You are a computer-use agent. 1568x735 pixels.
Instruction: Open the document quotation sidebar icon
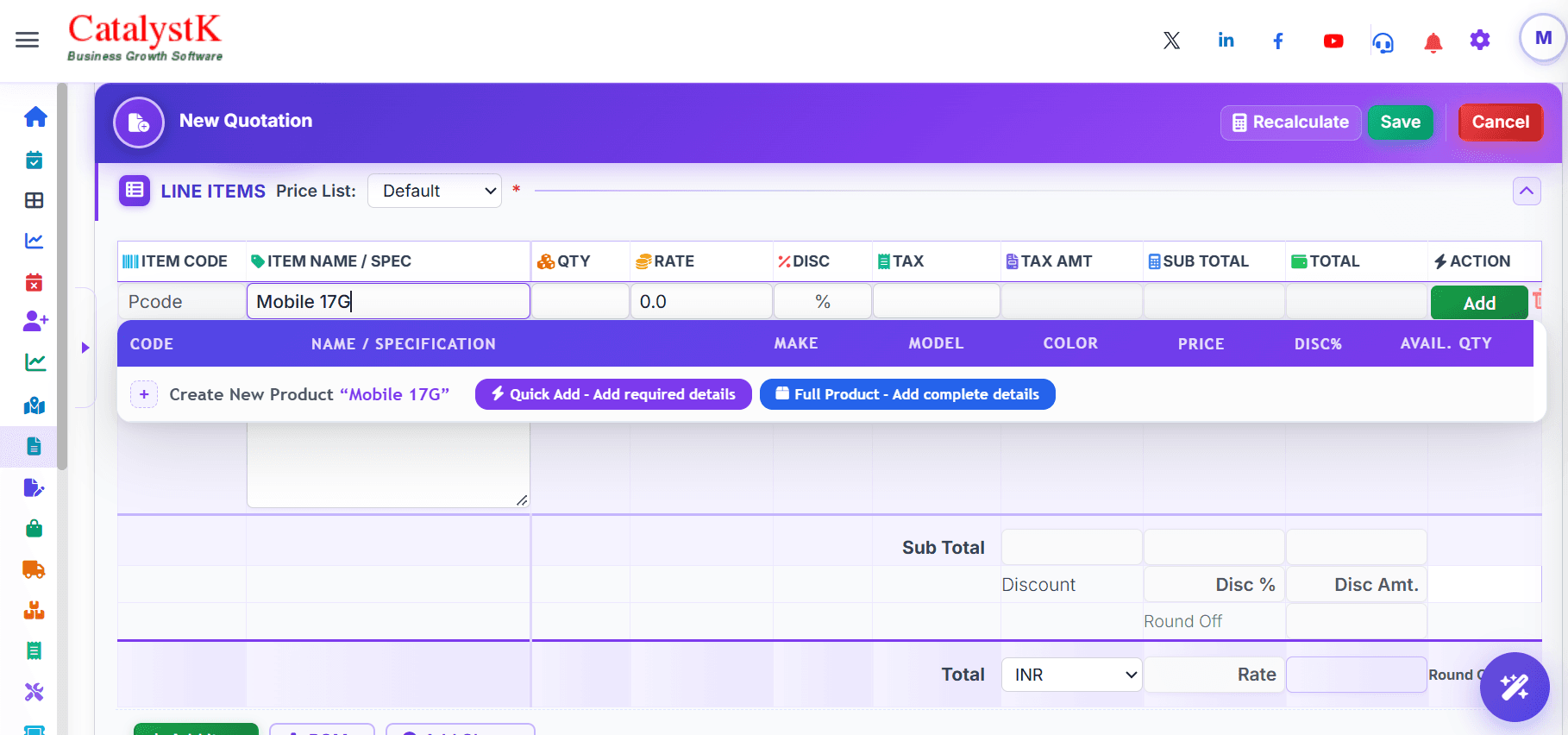(34, 446)
